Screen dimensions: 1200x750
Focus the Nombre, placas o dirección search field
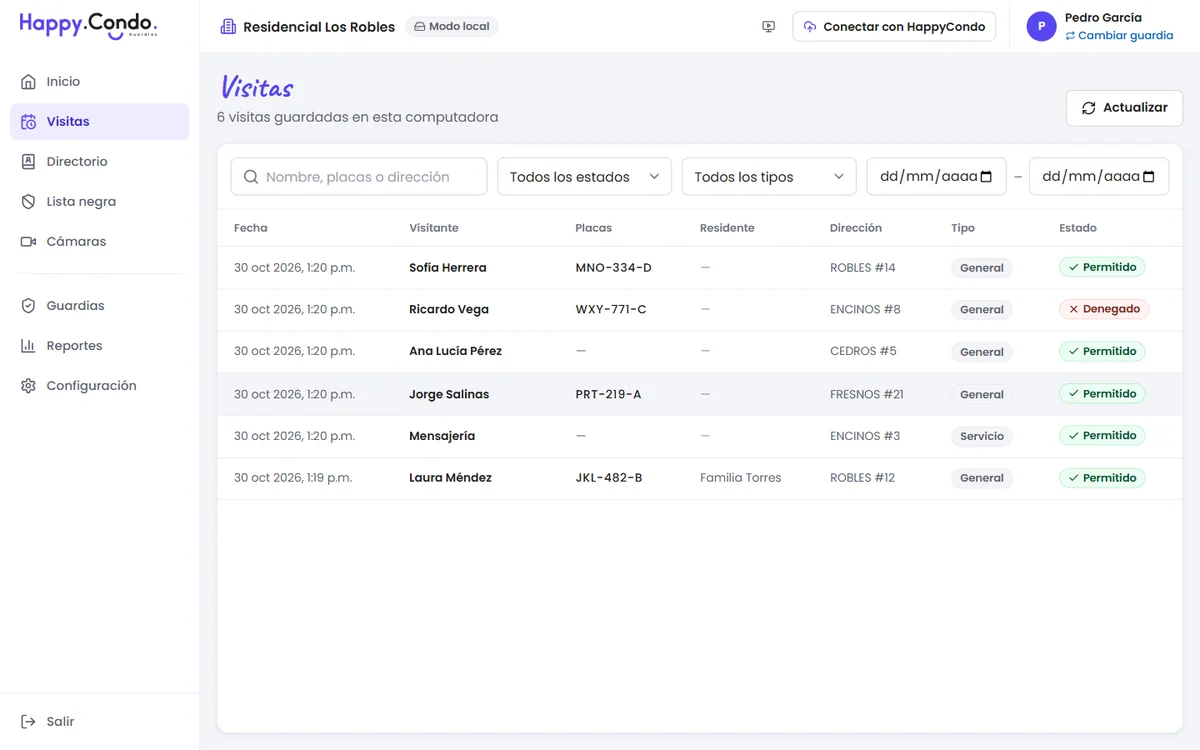pos(359,177)
